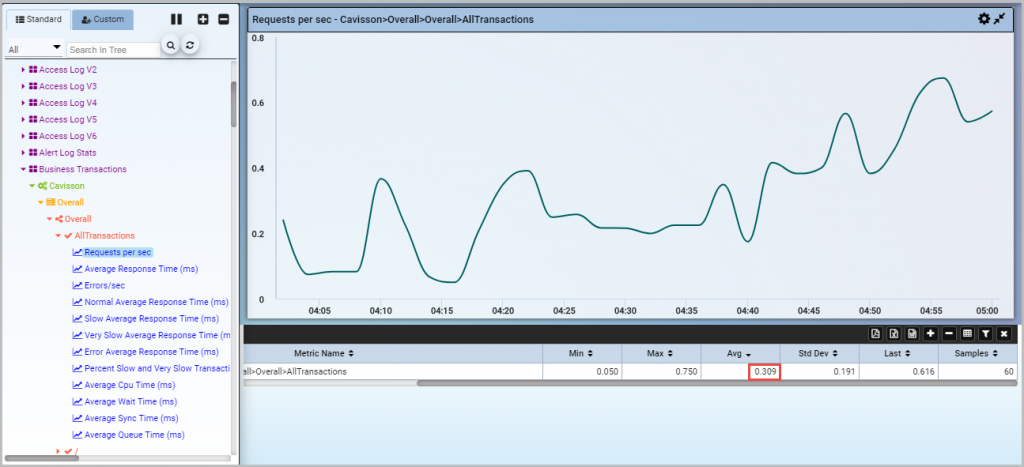Click the metric table horizontal scrollbar

(715, 383)
